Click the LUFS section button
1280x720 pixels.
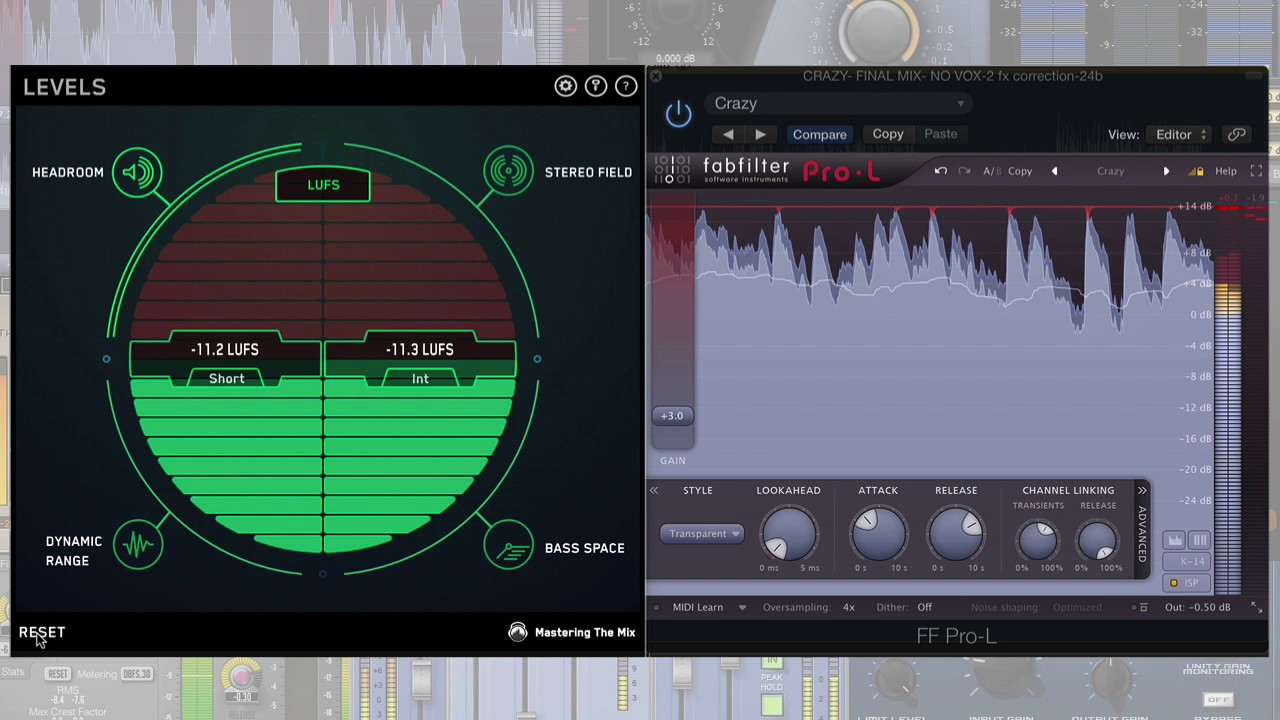(323, 185)
